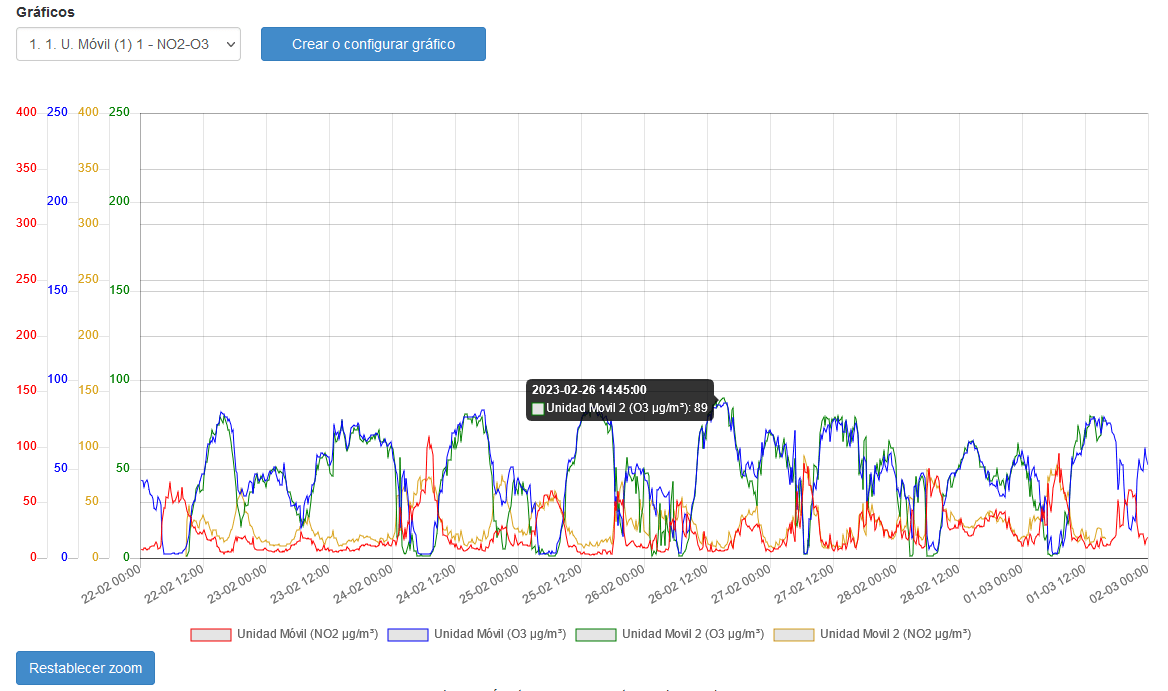Click x-axis label '23-02 00:00'
The height and width of the screenshot is (691, 1168).
click(238, 585)
